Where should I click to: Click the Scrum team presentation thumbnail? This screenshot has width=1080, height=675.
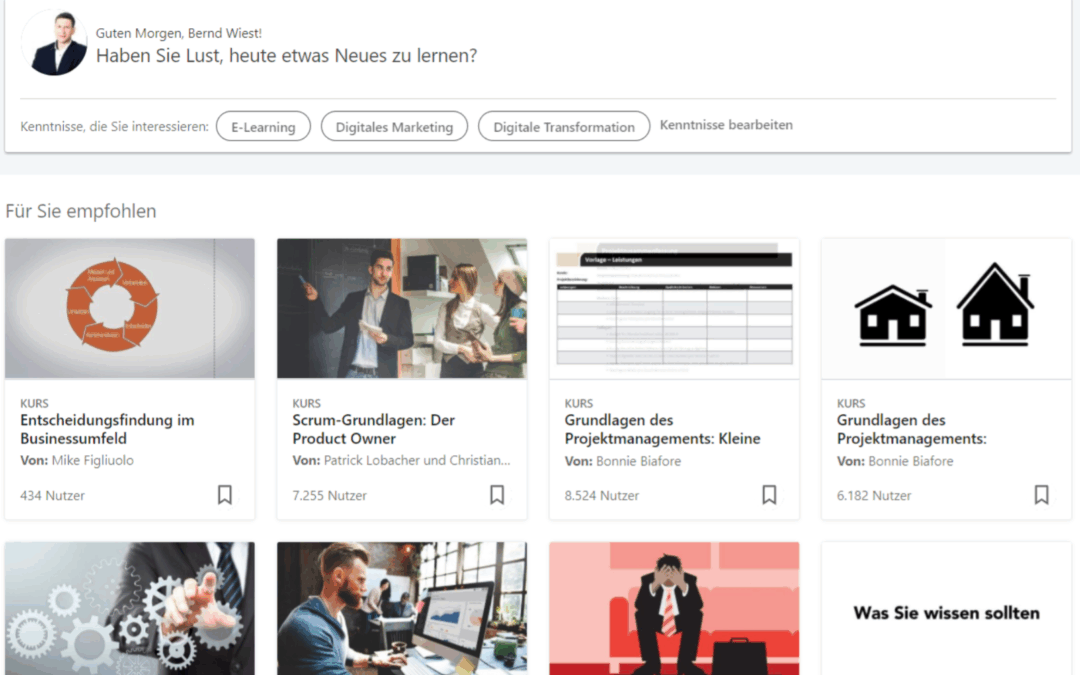pyautogui.click(x=402, y=308)
